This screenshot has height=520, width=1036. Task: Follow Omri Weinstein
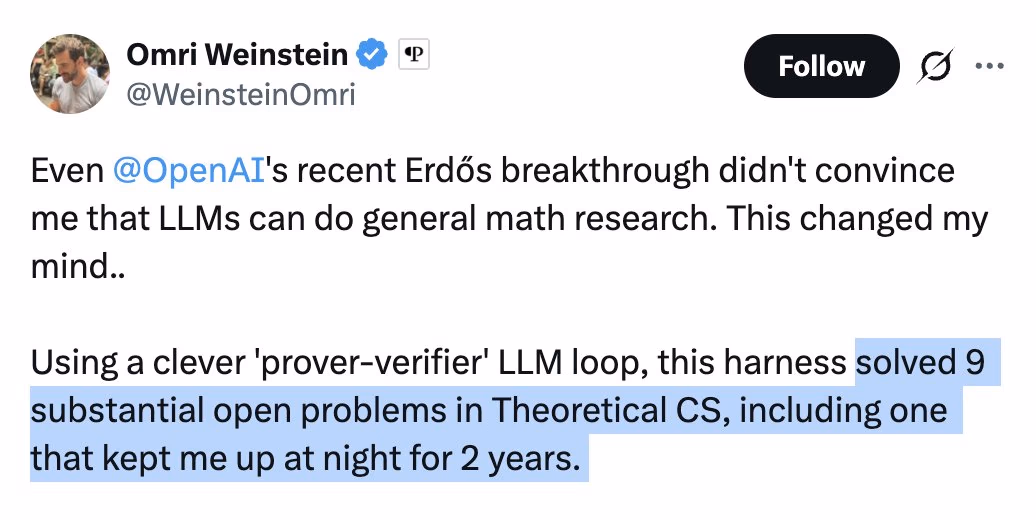pos(821,66)
